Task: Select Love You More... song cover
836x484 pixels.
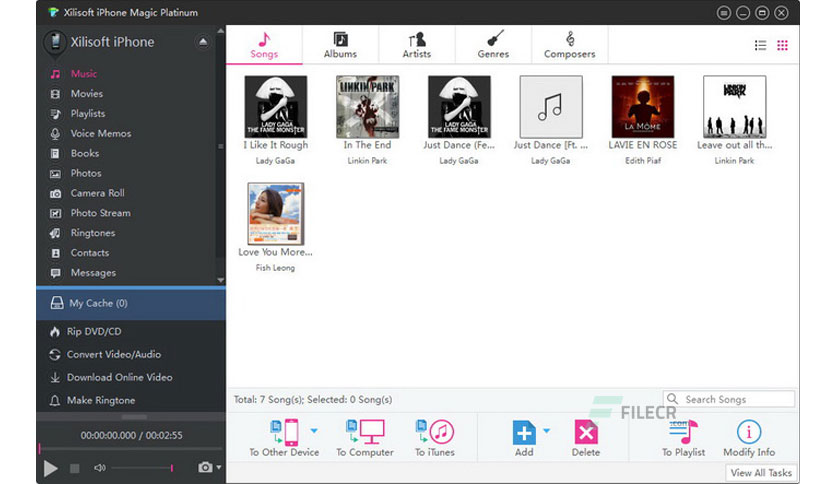Action: point(276,214)
